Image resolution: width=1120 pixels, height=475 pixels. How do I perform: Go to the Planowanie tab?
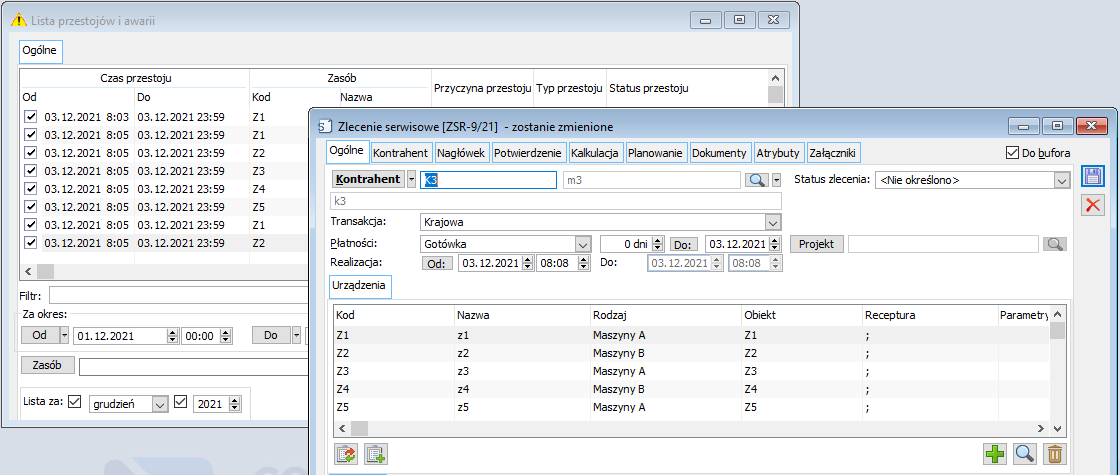click(656, 153)
